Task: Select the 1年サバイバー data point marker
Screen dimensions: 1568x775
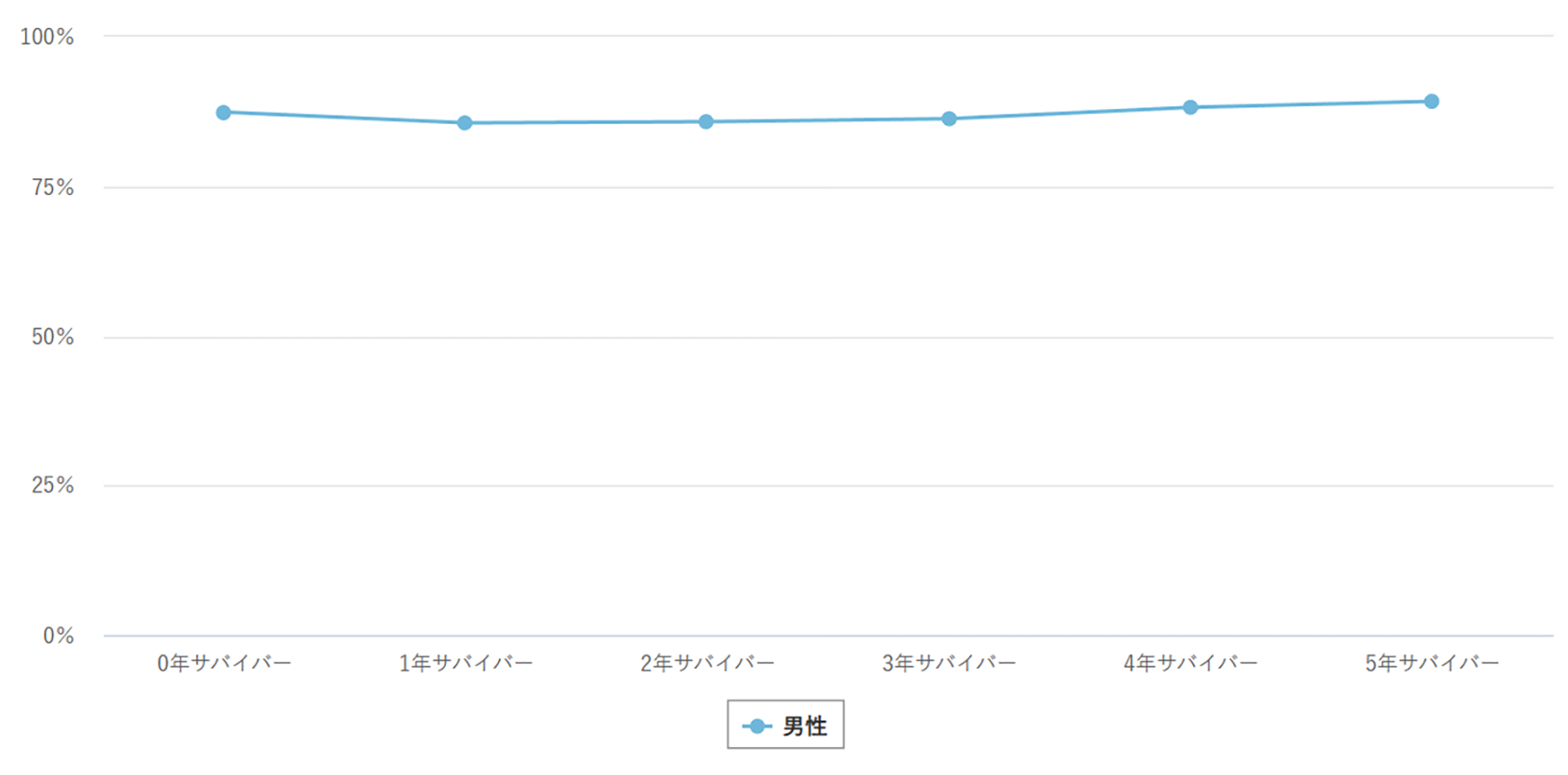Action: [x=465, y=123]
